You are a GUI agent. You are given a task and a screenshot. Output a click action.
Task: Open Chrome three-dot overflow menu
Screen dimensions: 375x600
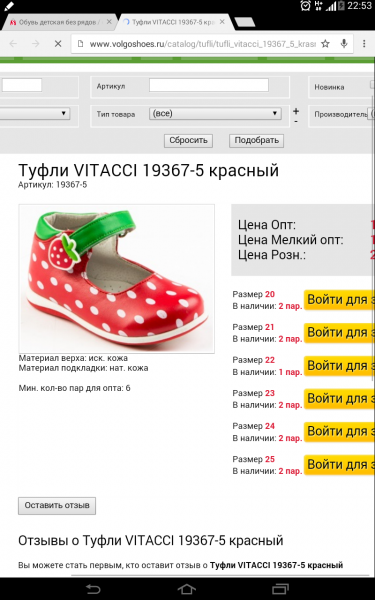tap(364, 44)
